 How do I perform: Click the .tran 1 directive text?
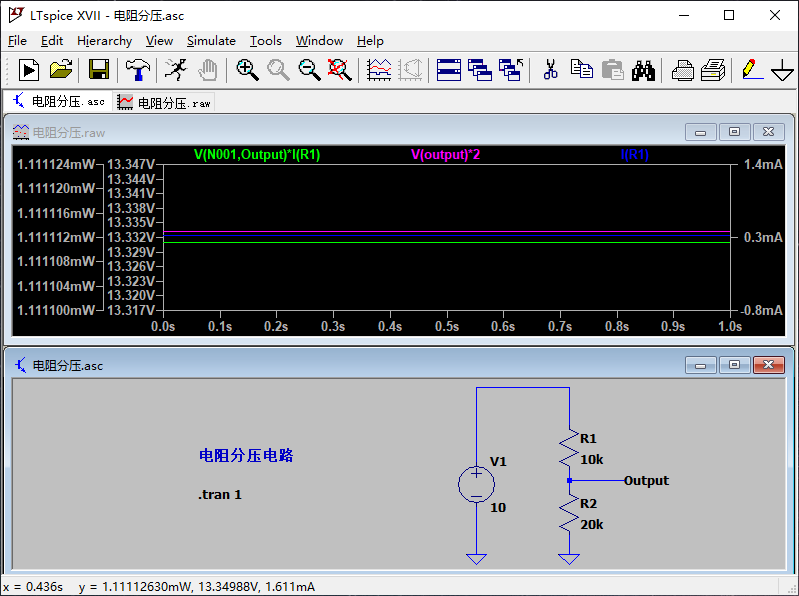220,494
